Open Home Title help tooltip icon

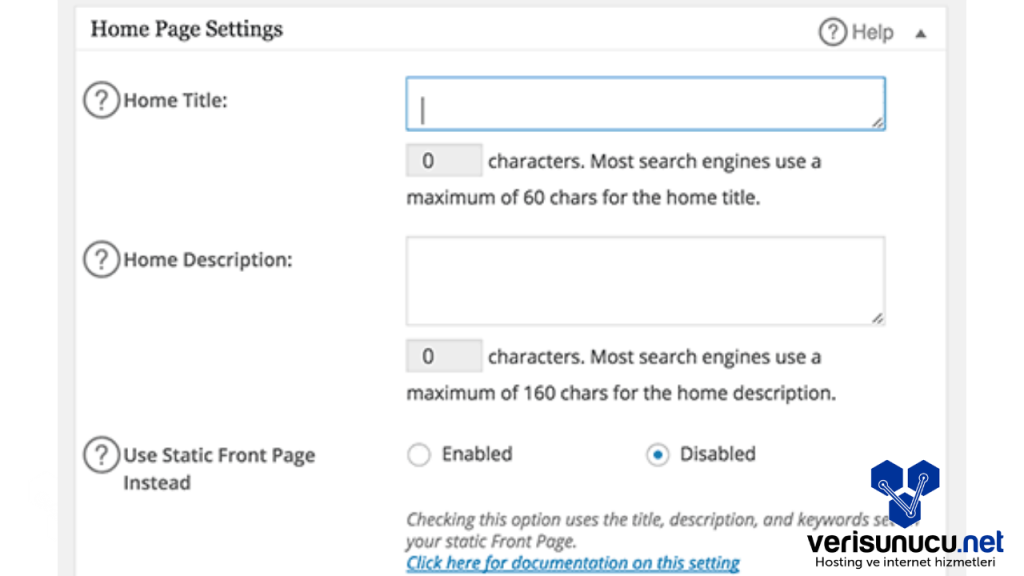[x=101, y=101]
